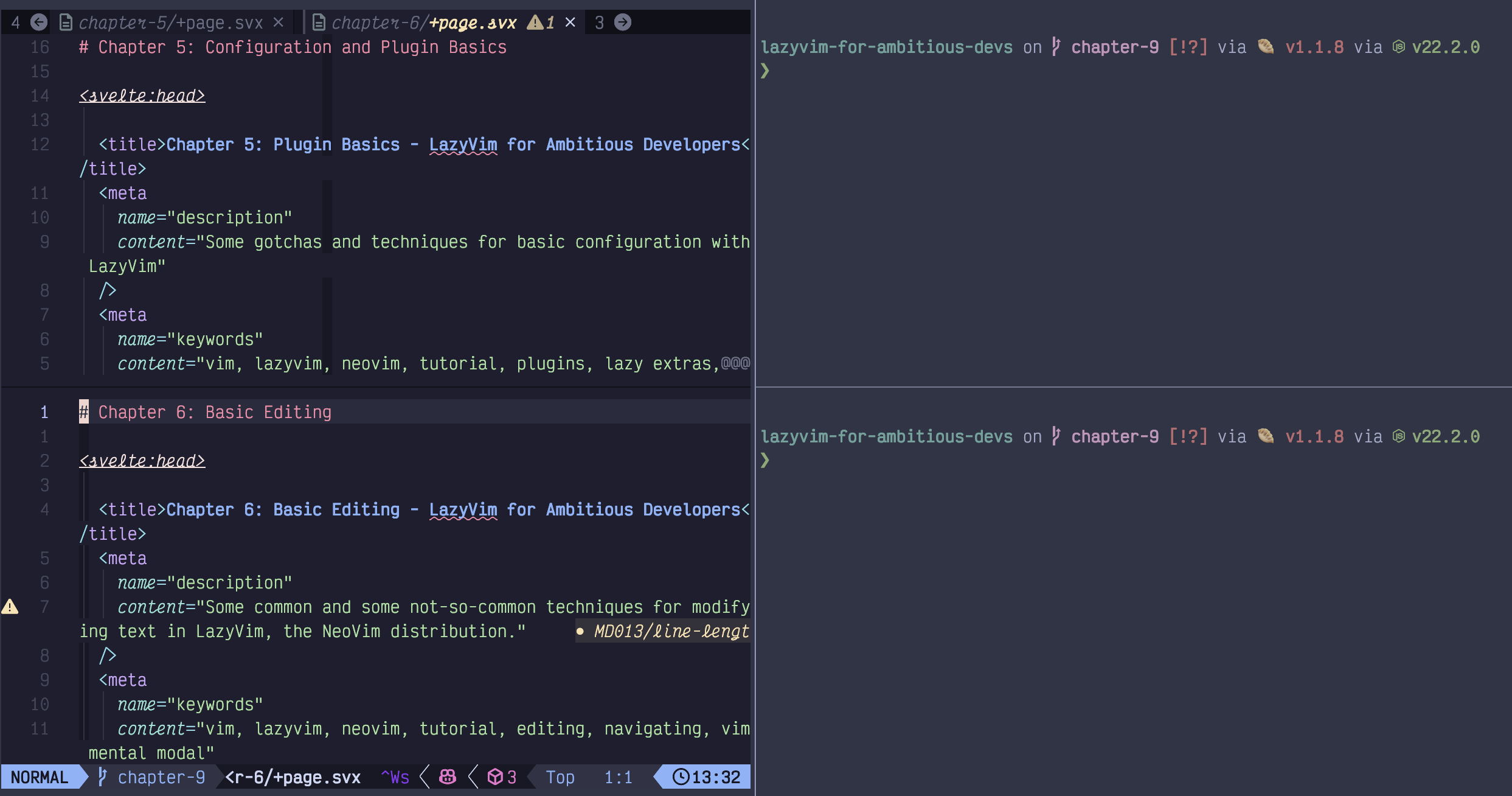Viewport: 1512px width, 796px height.
Task: Click the left arrow buffer navigation icon
Action: coord(39,23)
